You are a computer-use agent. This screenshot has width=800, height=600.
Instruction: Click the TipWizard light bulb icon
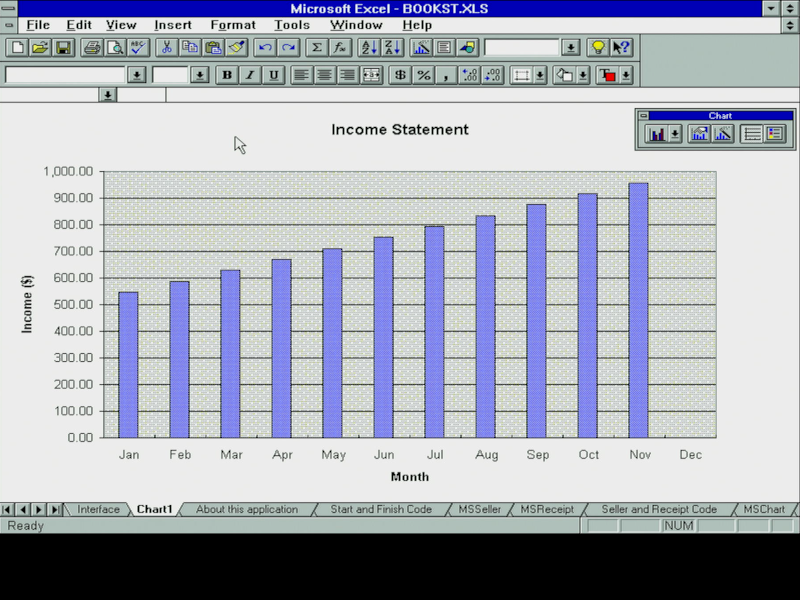(597, 47)
